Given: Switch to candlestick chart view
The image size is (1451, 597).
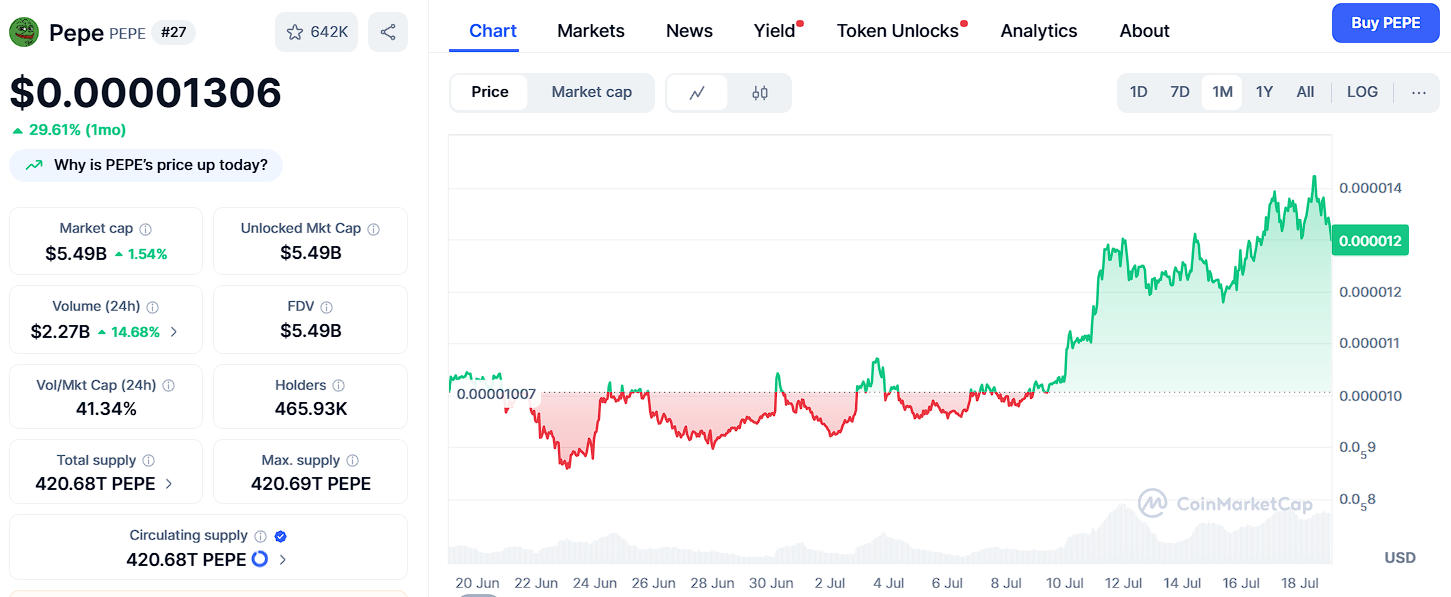Looking at the screenshot, I should pyautogui.click(x=760, y=93).
